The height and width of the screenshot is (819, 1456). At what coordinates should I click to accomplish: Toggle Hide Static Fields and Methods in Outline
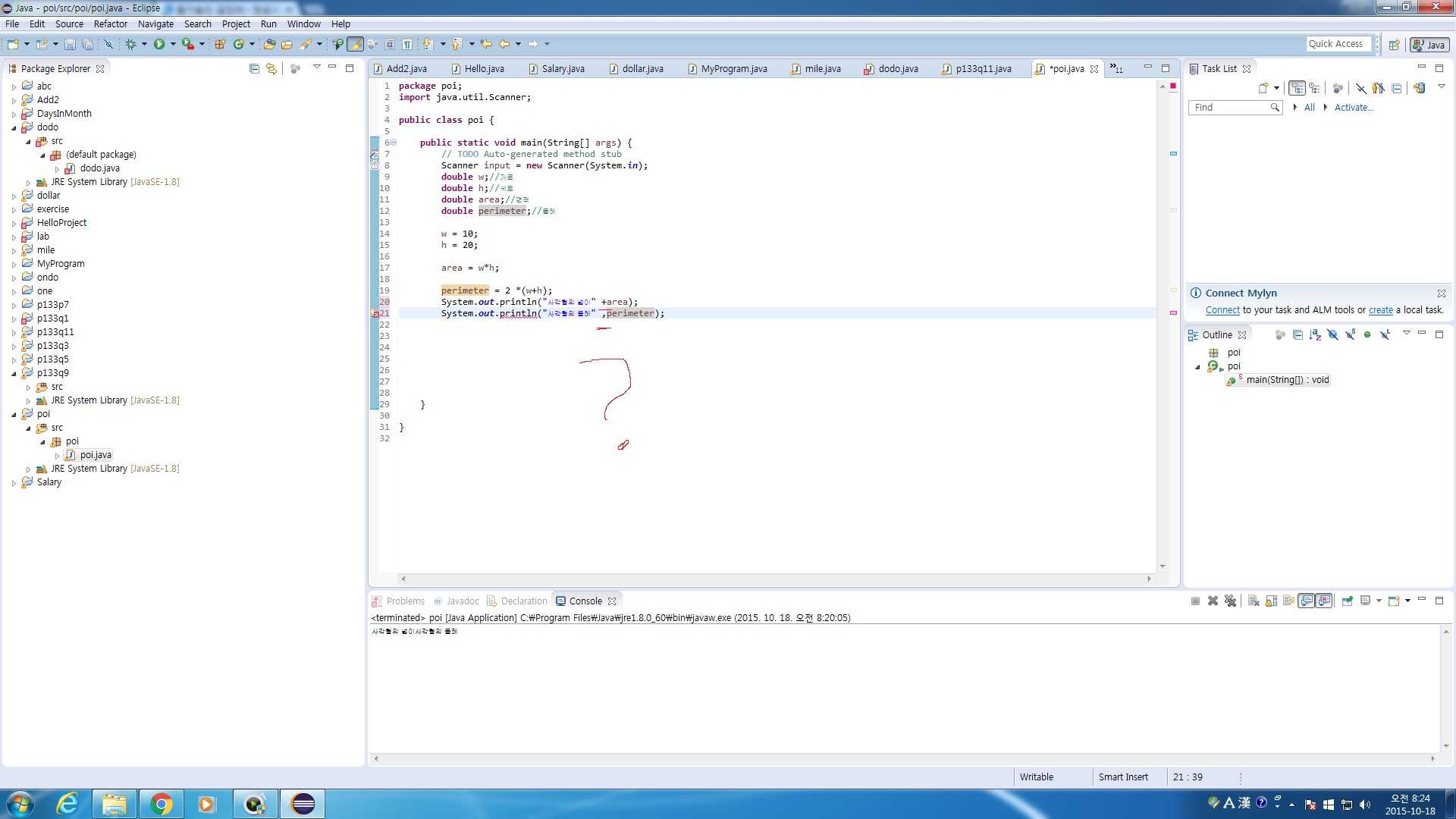[x=1350, y=334]
